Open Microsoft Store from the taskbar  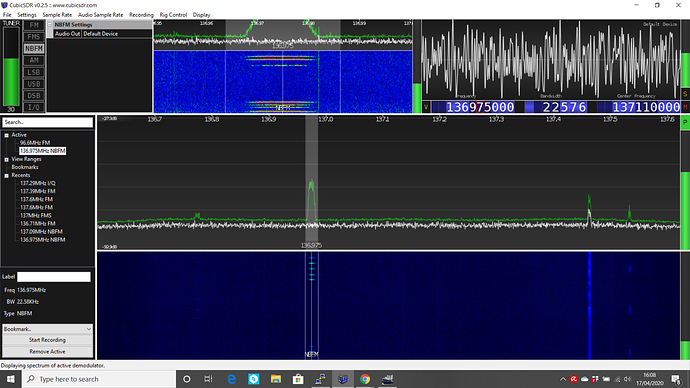298,379
